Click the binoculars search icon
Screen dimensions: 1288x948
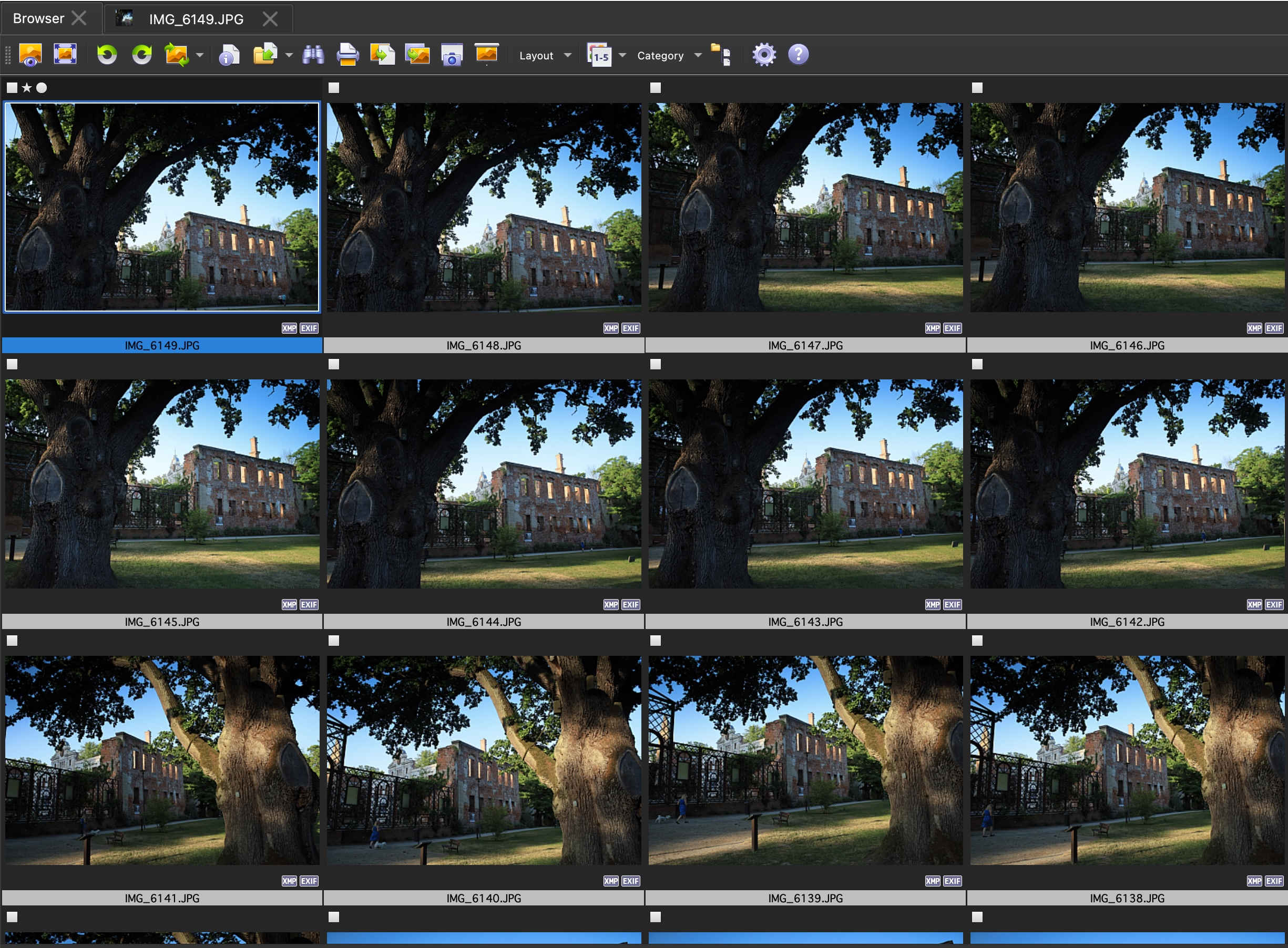313,55
